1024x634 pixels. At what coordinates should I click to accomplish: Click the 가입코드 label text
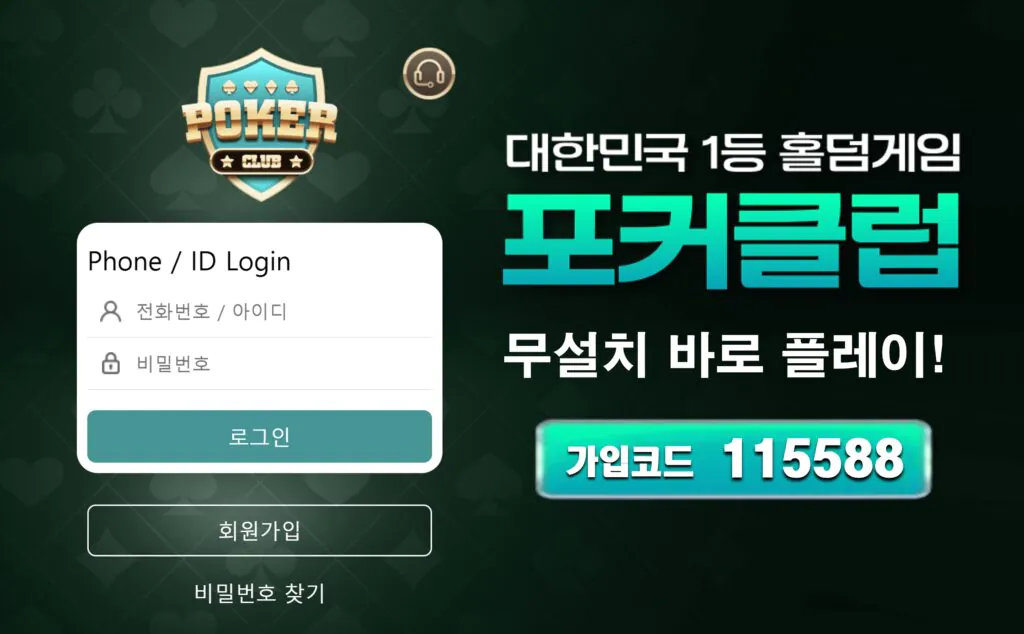(x=629, y=460)
